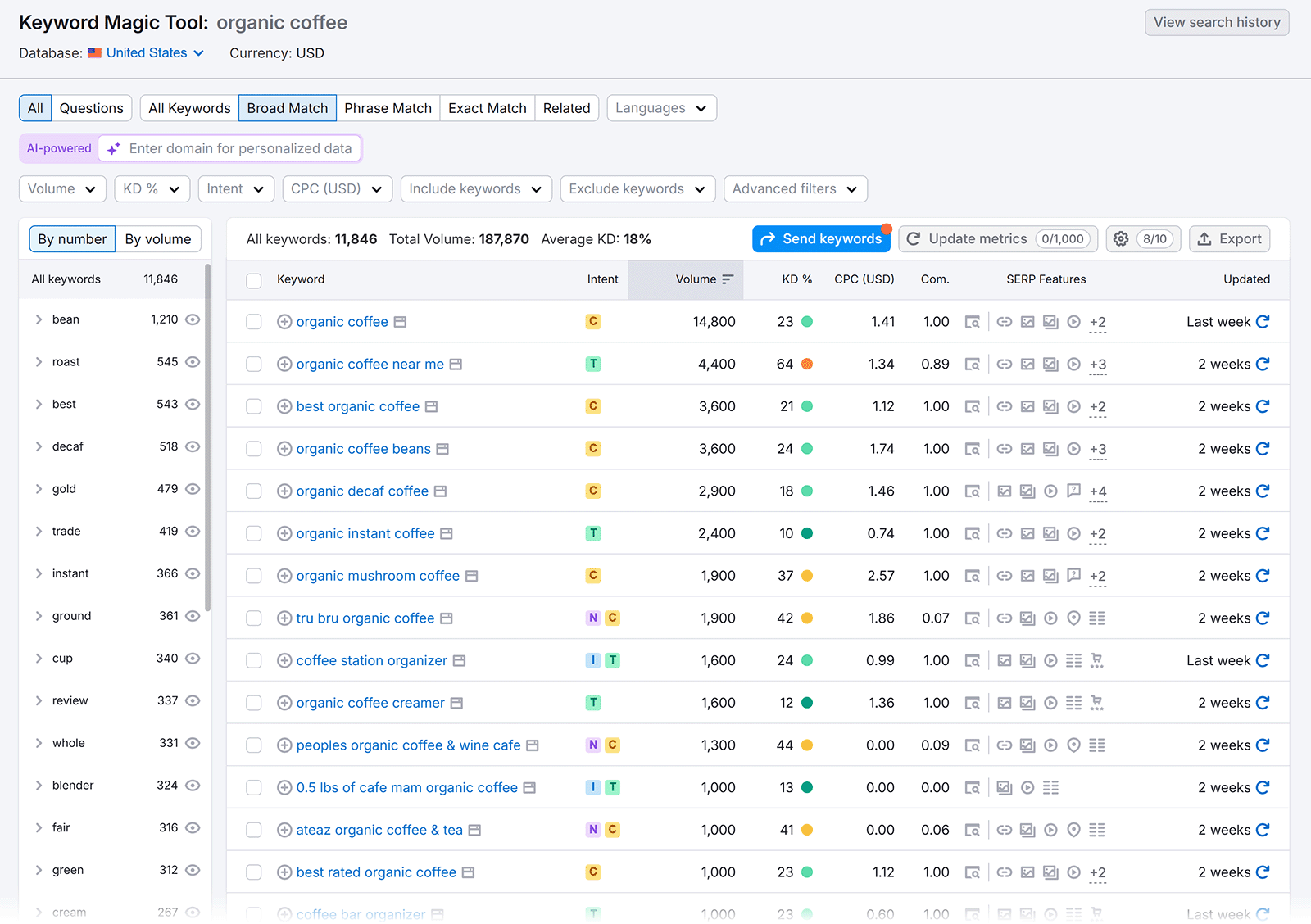Click the add-to-list plus icon beside "organic coffee"
This screenshot has width=1311, height=924.
click(x=284, y=322)
